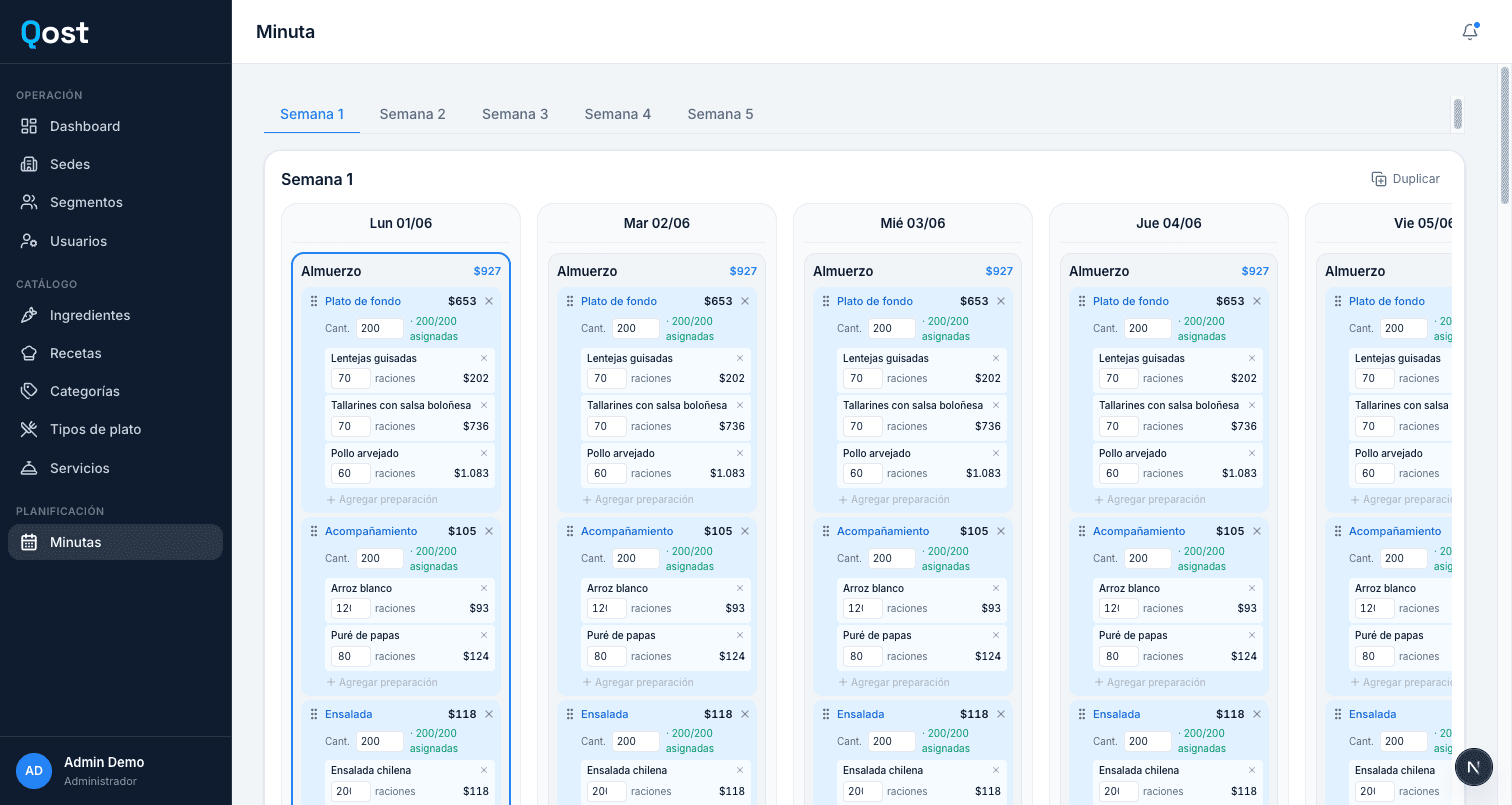The image size is (1512, 805).
Task: Remove Ensalada chilena from Monday
Action: tap(484, 770)
